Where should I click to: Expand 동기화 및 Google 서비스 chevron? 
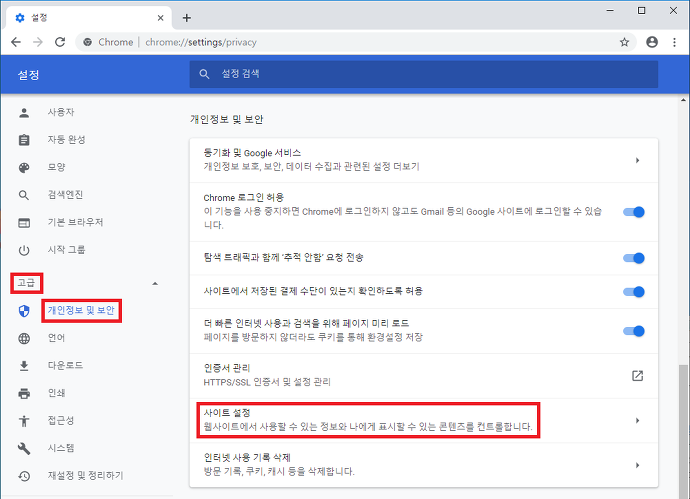click(x=637, y=160)
